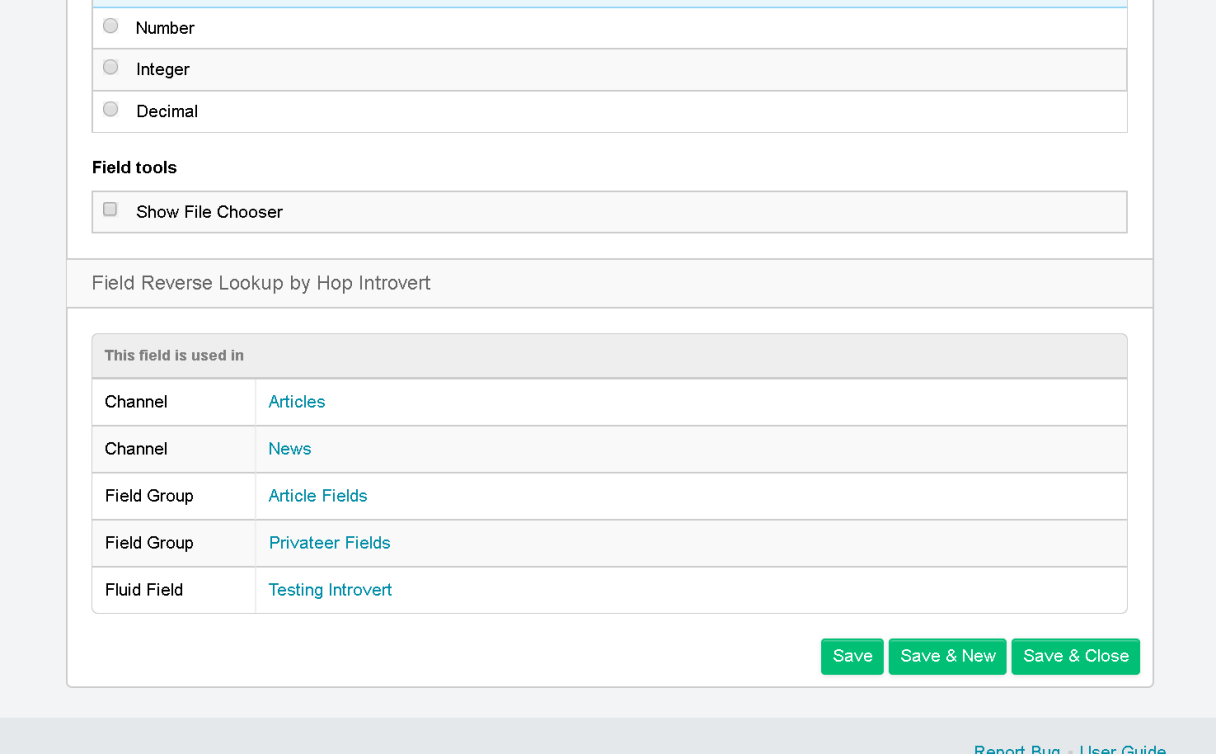Select the Integer field type radio button
The image size is (1216, 754).
click(110, 67)
